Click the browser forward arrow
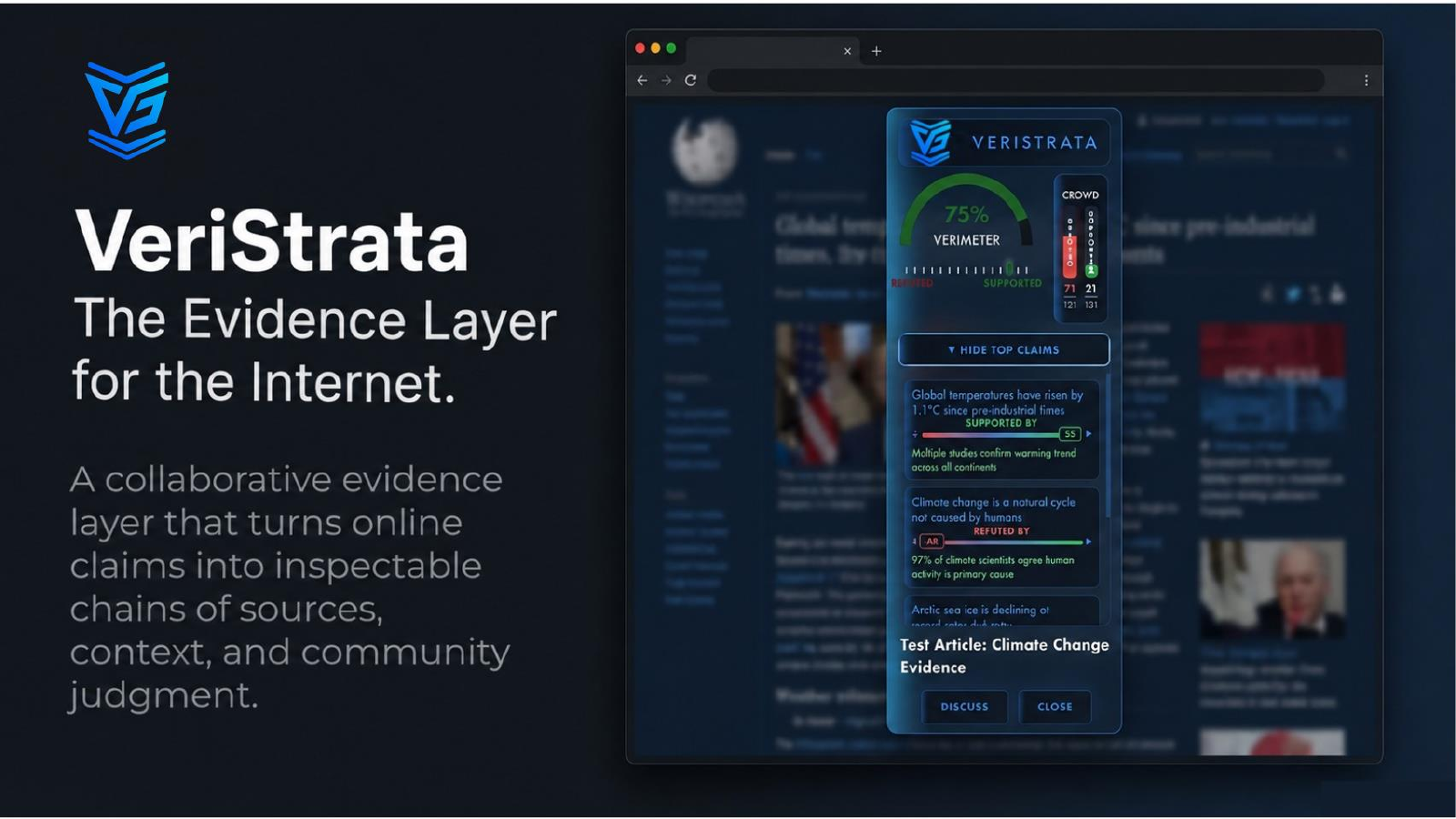This screenshot has width=1456, height=819. [666, 80]
